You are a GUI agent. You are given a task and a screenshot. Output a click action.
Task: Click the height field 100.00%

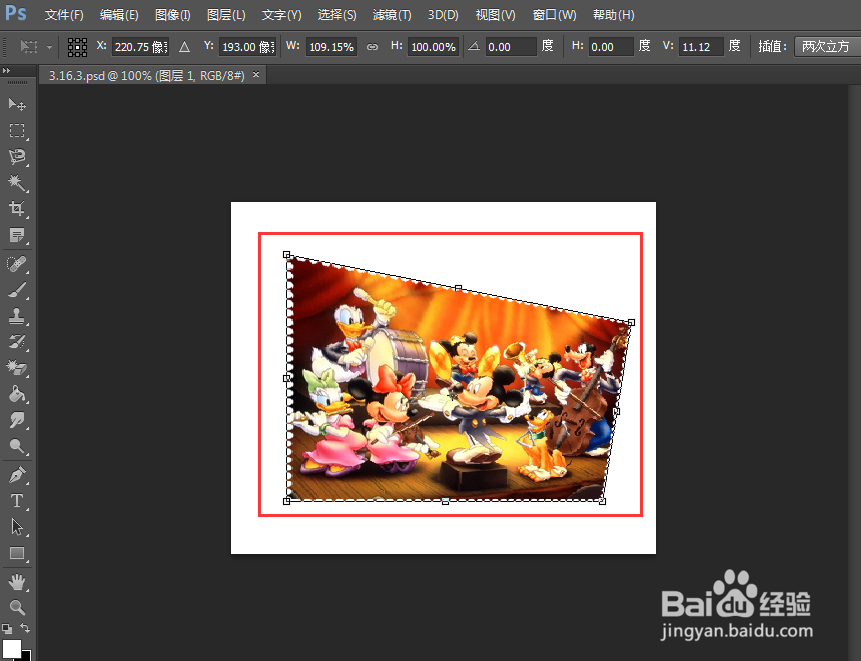434,47
